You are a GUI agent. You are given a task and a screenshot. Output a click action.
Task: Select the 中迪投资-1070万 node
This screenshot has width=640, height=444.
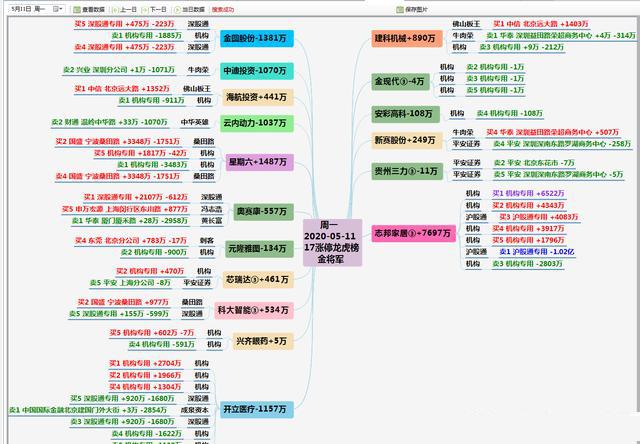(x=257, y=71)
